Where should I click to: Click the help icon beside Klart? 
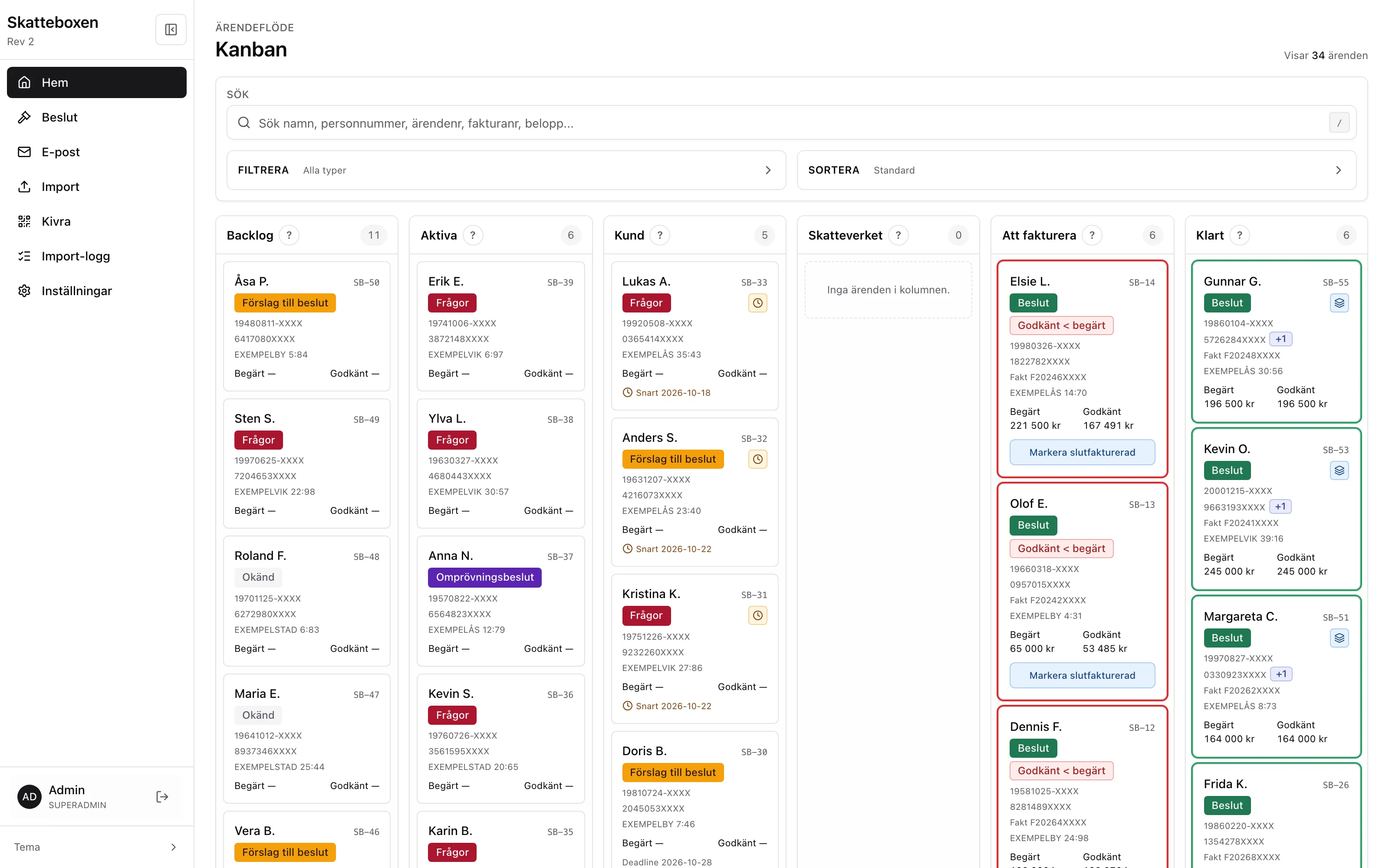(x=1240, y=235)
